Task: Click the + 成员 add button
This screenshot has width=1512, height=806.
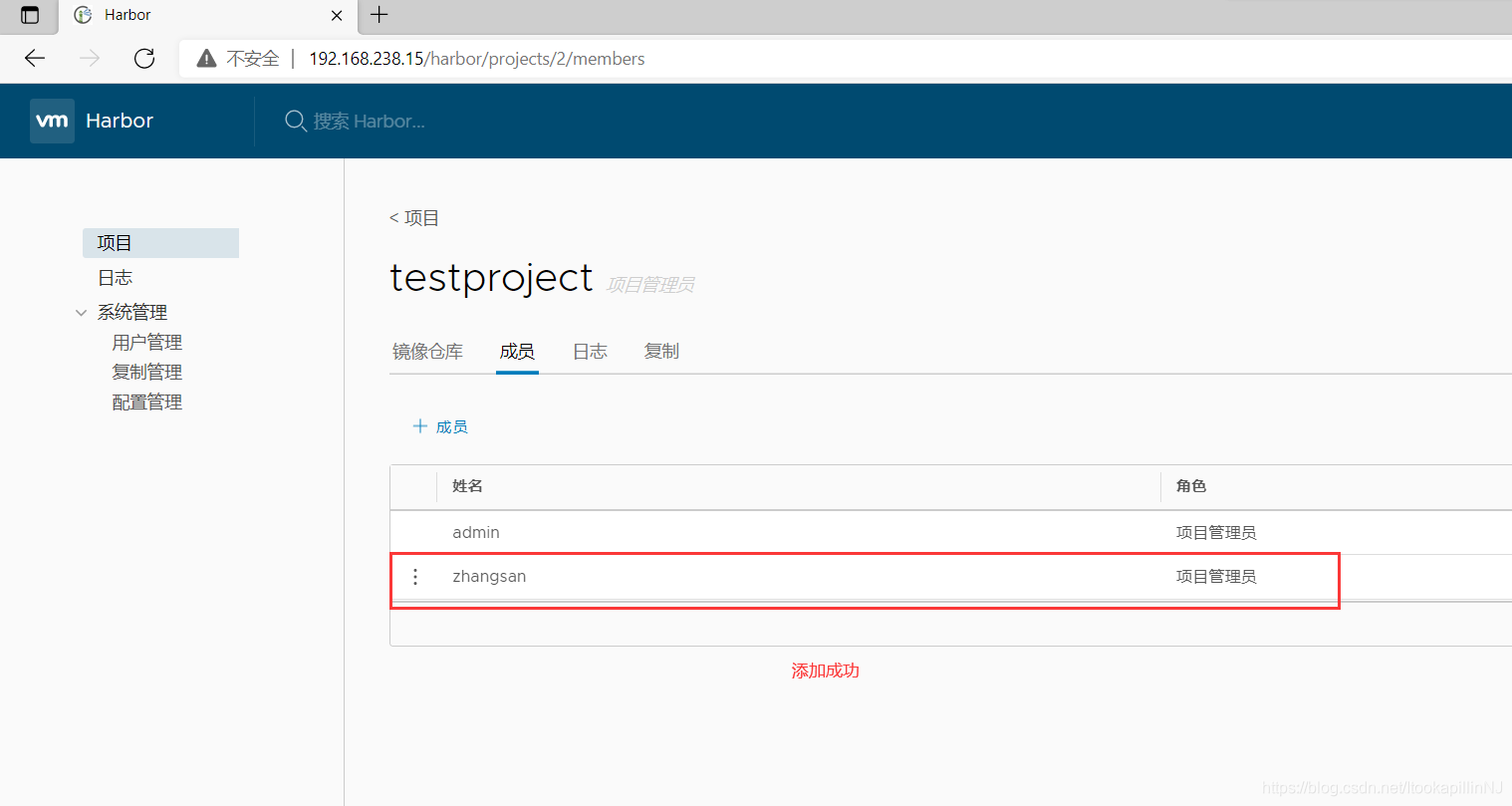Action: coord(440,426)
